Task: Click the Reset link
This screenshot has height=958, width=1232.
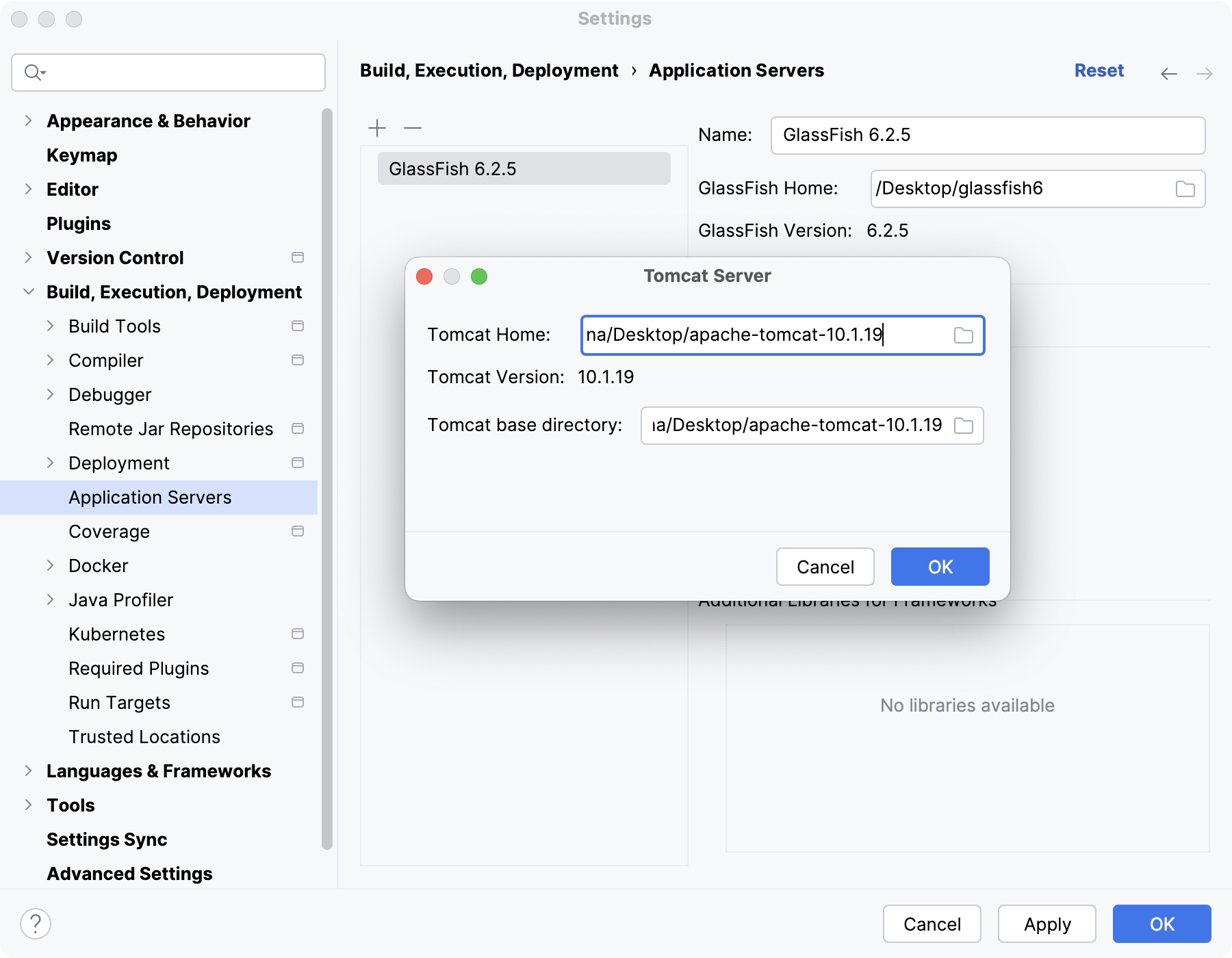Action: pos(1099,70)
